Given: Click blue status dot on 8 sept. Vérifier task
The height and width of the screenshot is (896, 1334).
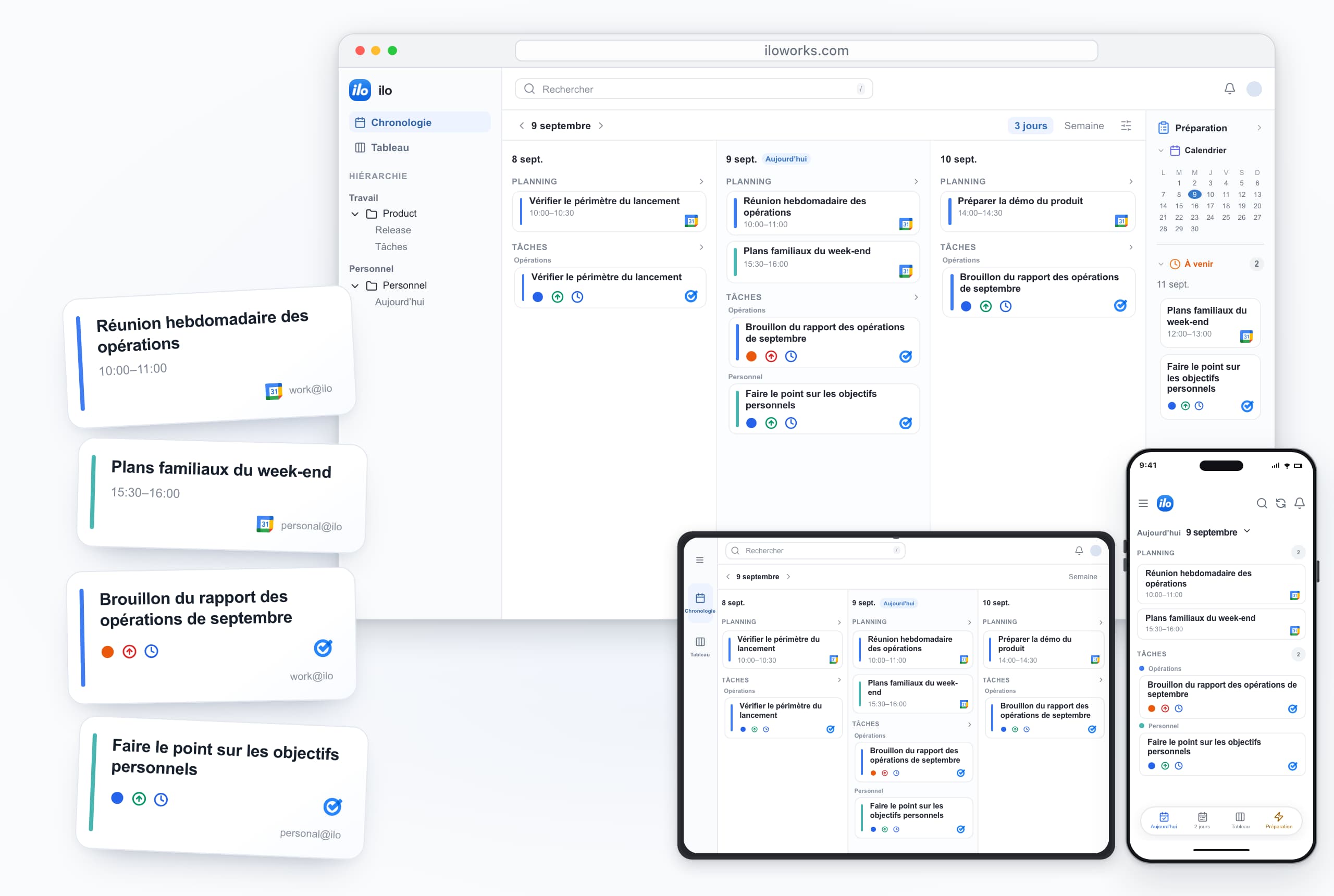Looking at the screenshot, I should (x=537, y=297).
